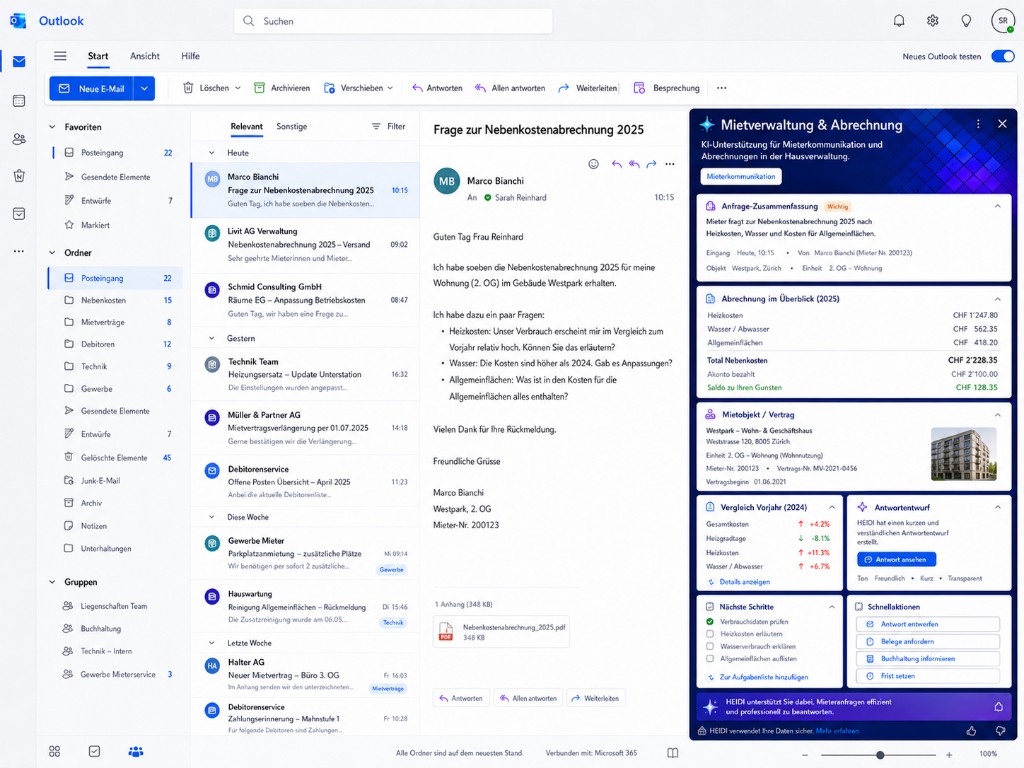Click the zoom out minus button
Screen dimensions: 1024x768
805,754
